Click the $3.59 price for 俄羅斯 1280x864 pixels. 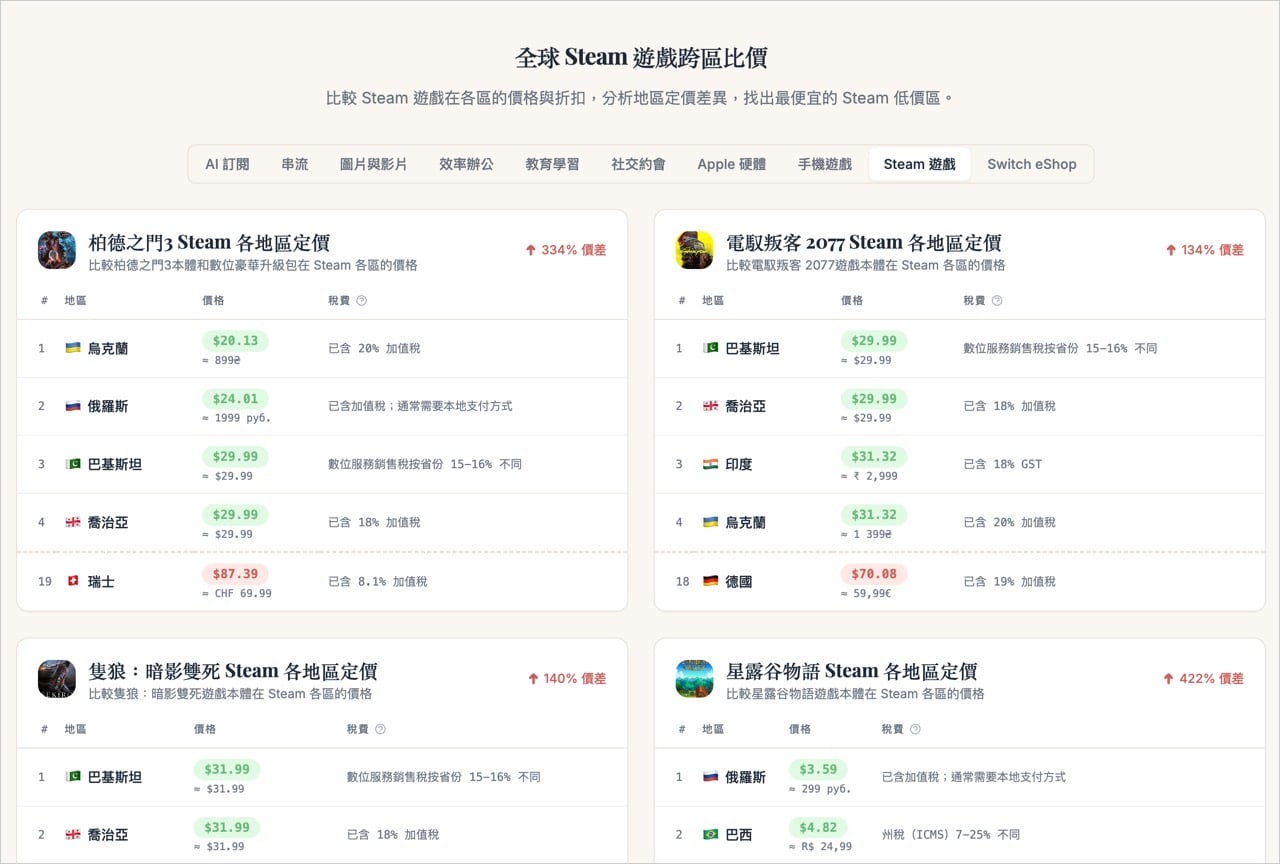(x=818, y=769)
